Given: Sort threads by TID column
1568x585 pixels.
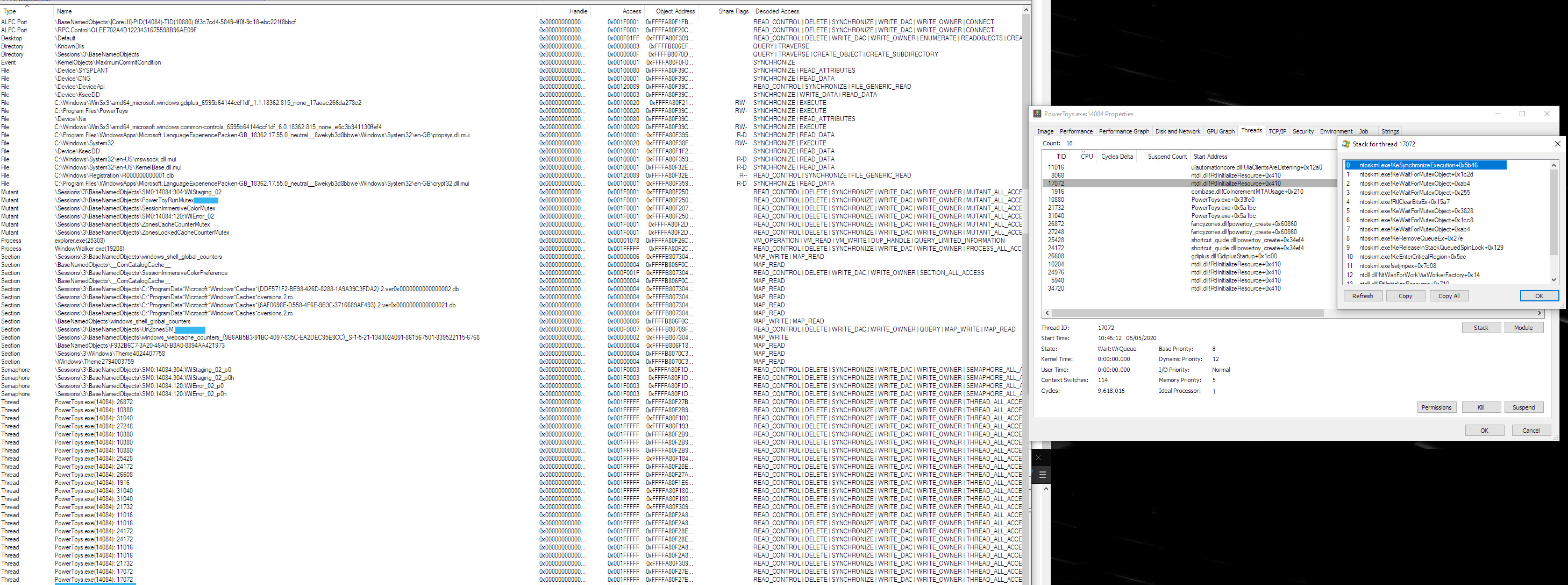Looking at the screenshot, I should click(x=1061, y=157).
